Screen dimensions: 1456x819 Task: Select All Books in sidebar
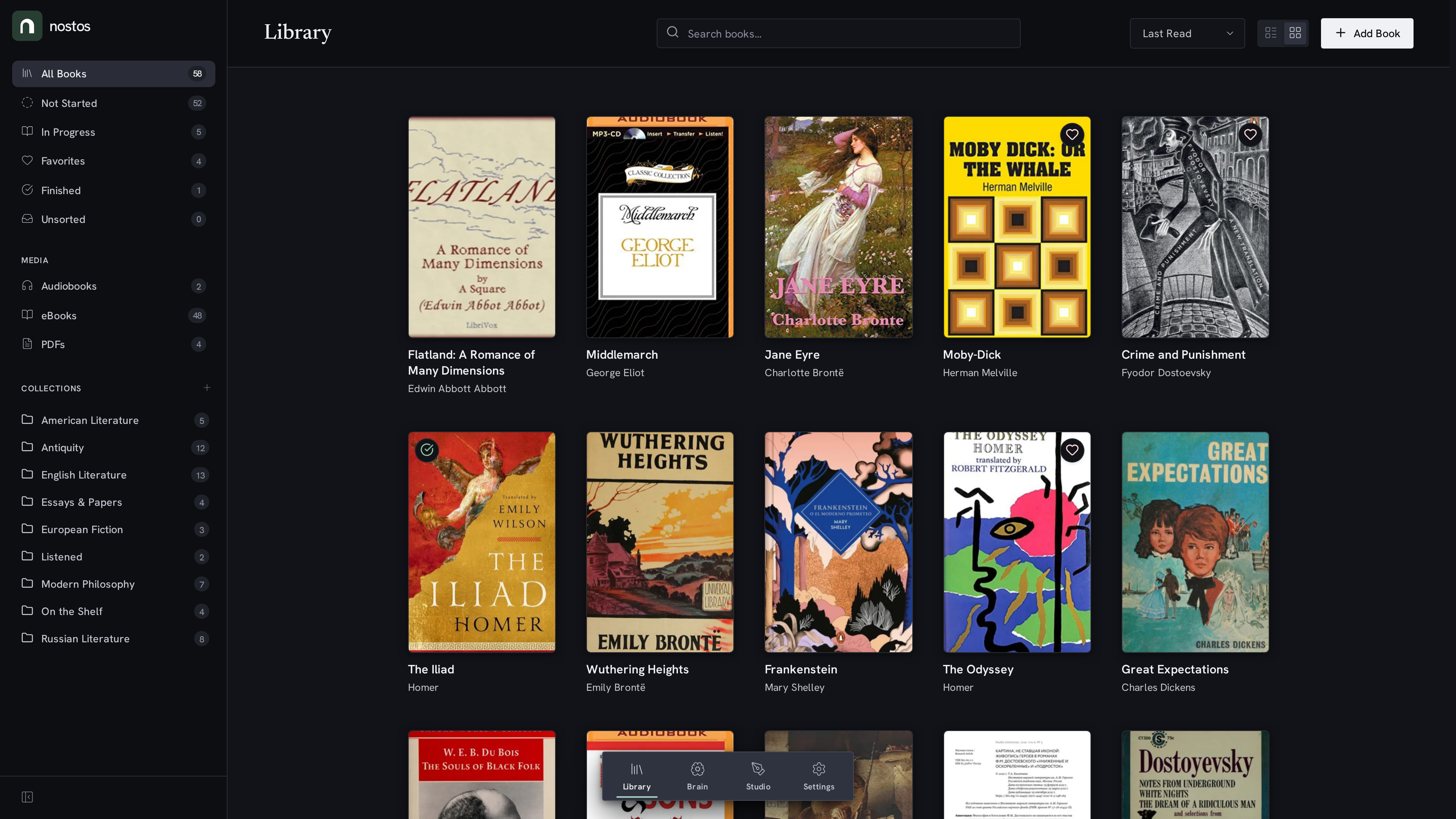pos(114,74)
